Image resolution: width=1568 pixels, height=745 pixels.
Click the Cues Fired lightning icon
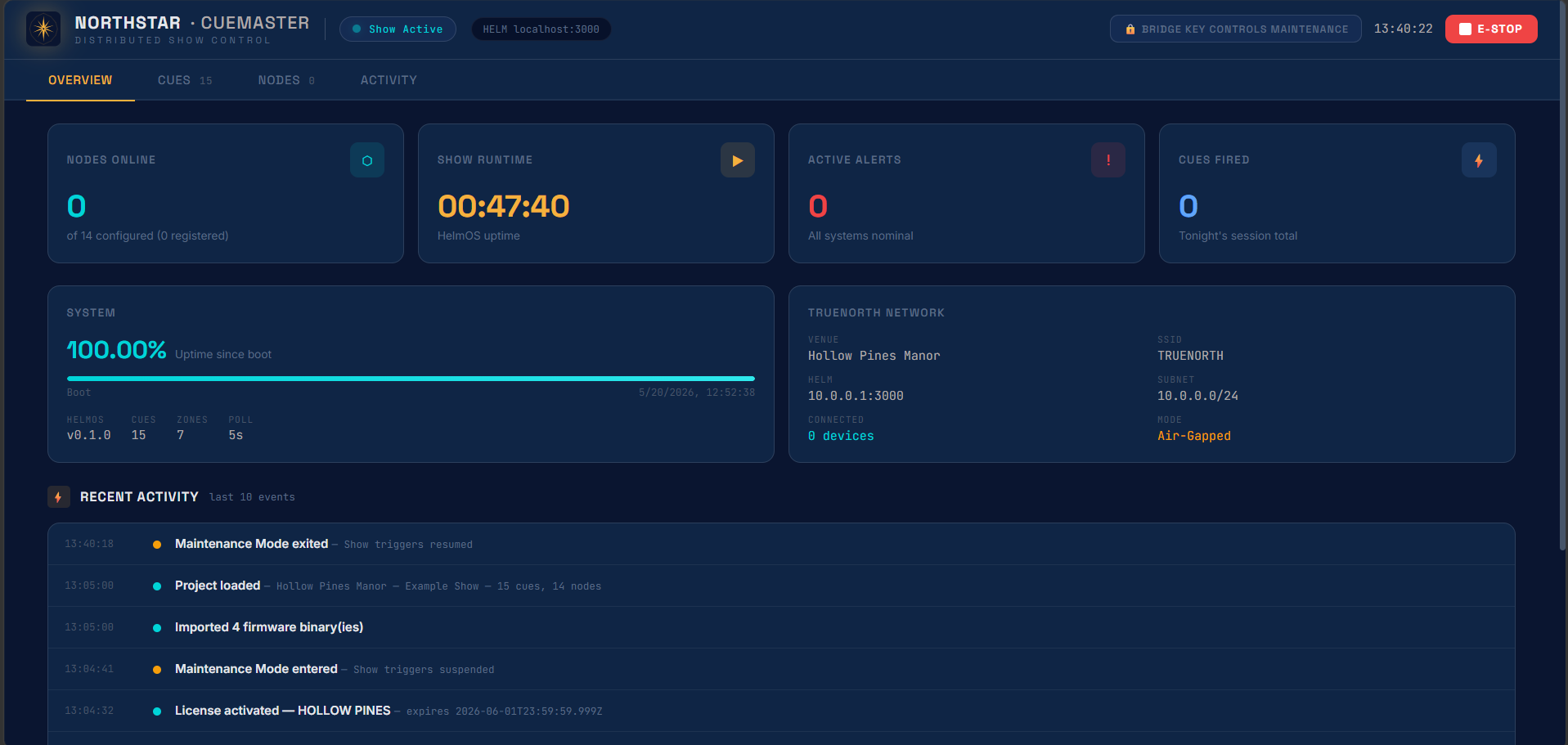(1479, 160)
